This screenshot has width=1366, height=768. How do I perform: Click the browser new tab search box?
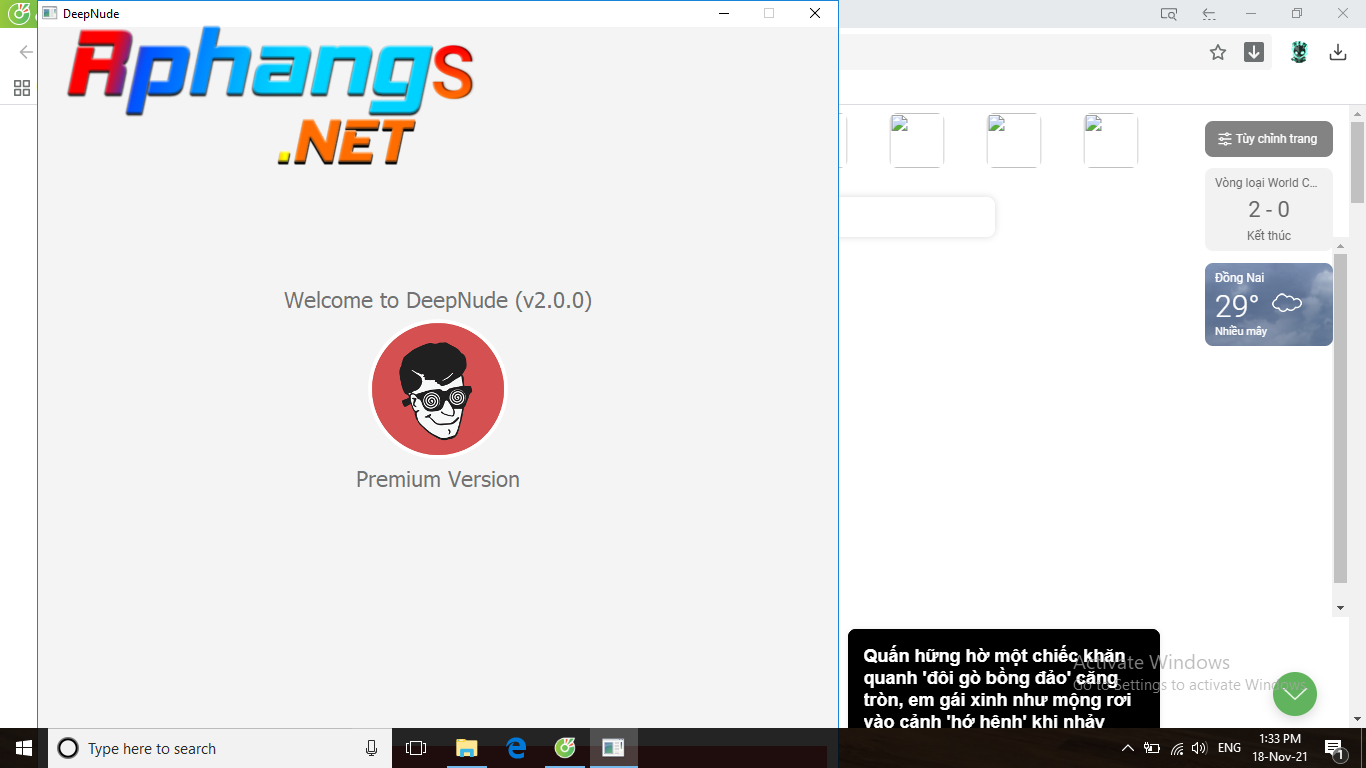coord(917,217)
